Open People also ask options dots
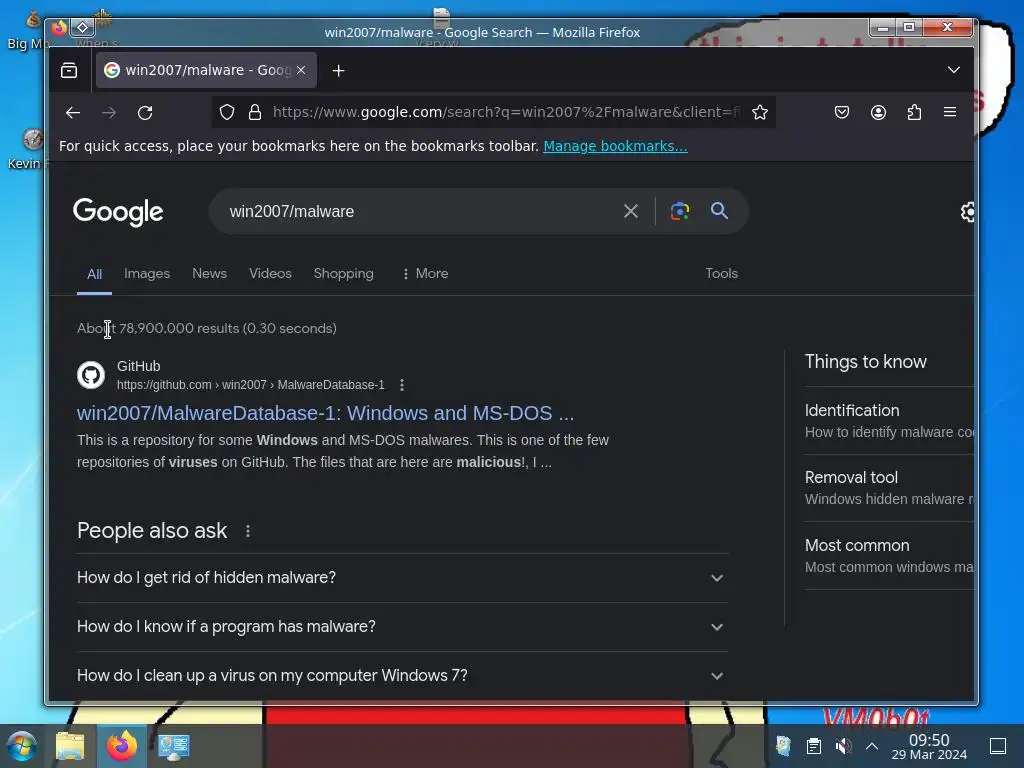The height and width of the screenshot is (768, 1024). click(x=248, y=531)
